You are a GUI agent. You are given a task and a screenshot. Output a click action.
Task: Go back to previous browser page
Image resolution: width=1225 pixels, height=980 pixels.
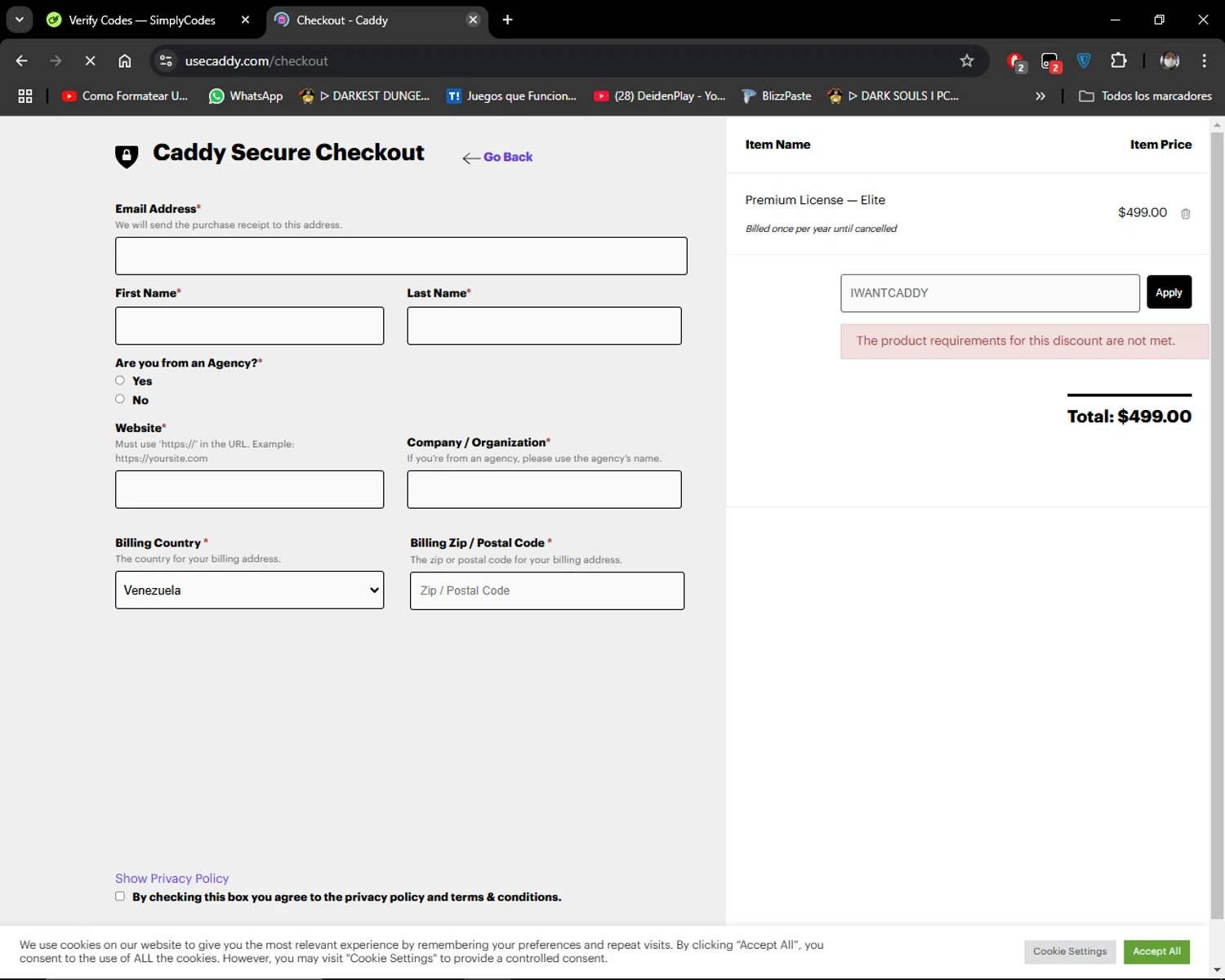tap(22, 61)
